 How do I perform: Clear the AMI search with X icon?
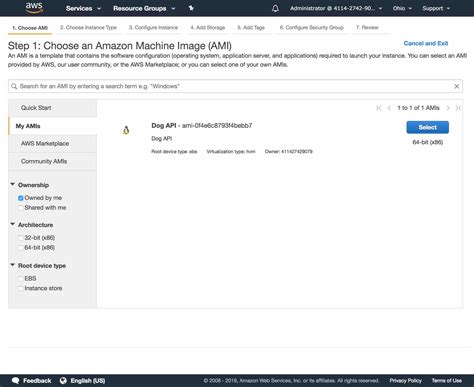[x=457, y=86]
